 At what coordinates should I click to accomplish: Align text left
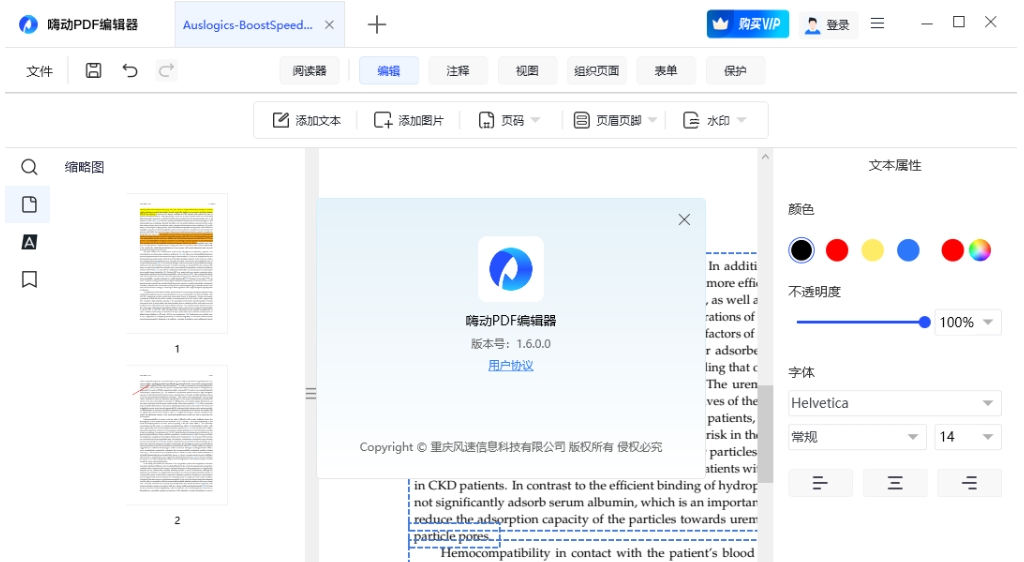point(820,483)
